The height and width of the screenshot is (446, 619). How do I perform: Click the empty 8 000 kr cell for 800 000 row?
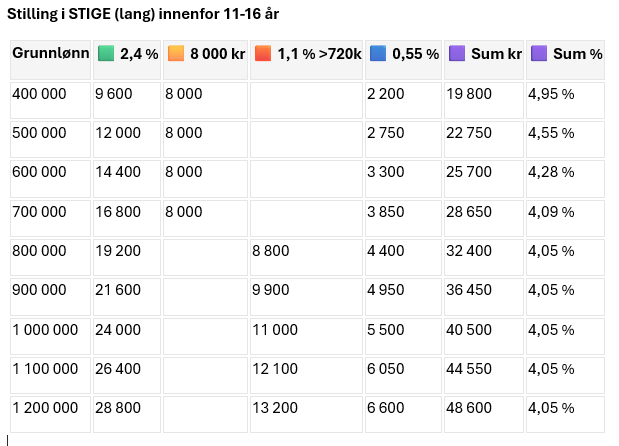205,257
